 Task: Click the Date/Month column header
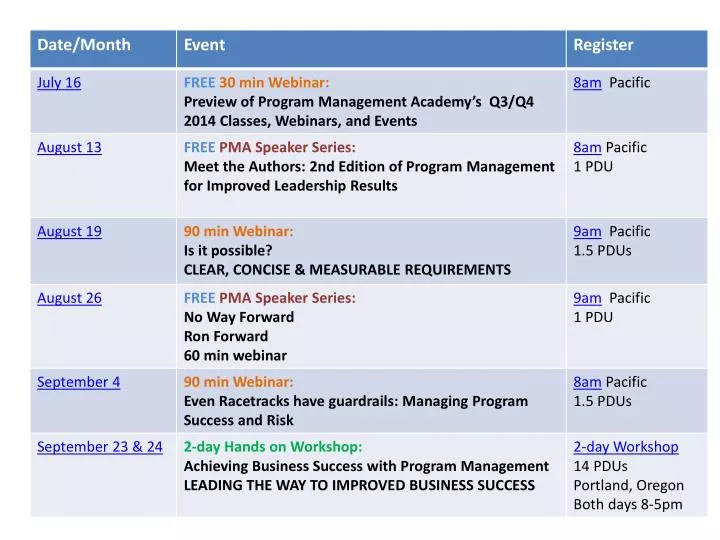[84, 45]
